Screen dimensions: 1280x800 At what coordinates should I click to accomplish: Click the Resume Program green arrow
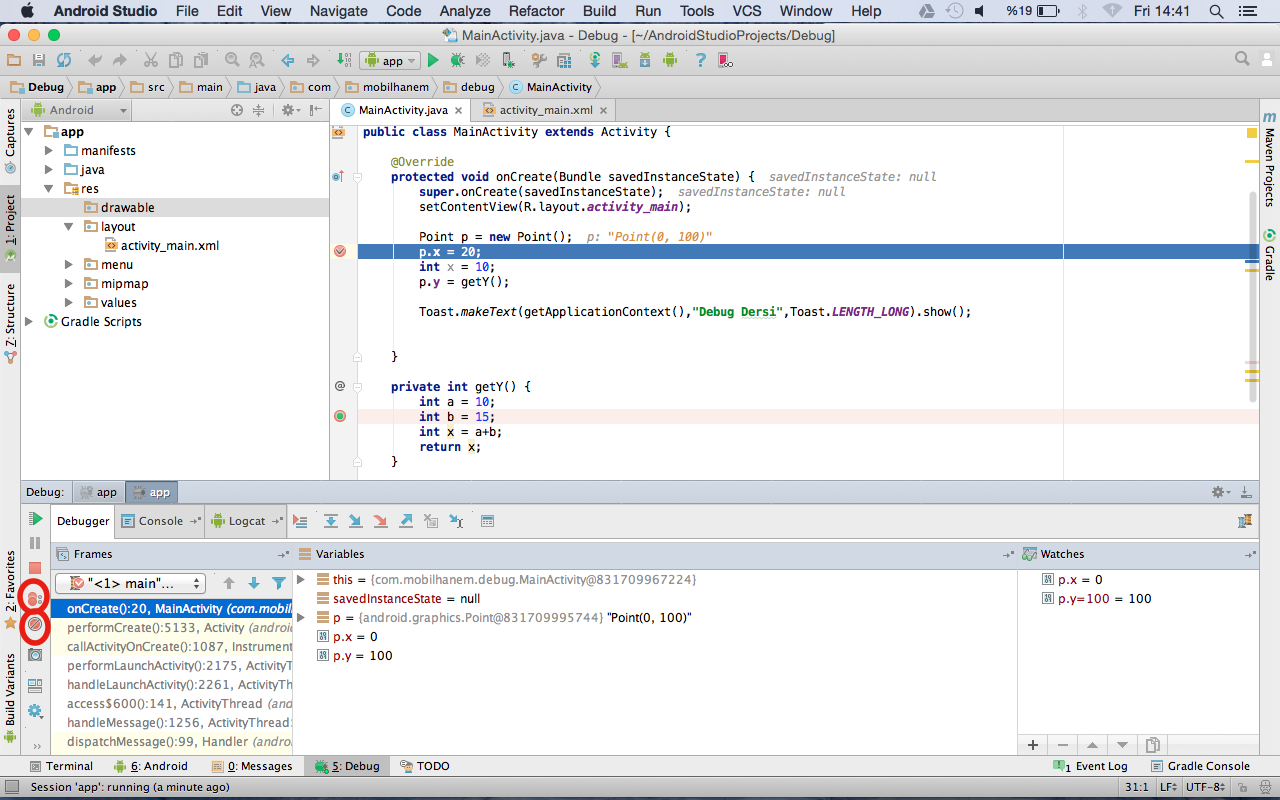tap(35, 519)
